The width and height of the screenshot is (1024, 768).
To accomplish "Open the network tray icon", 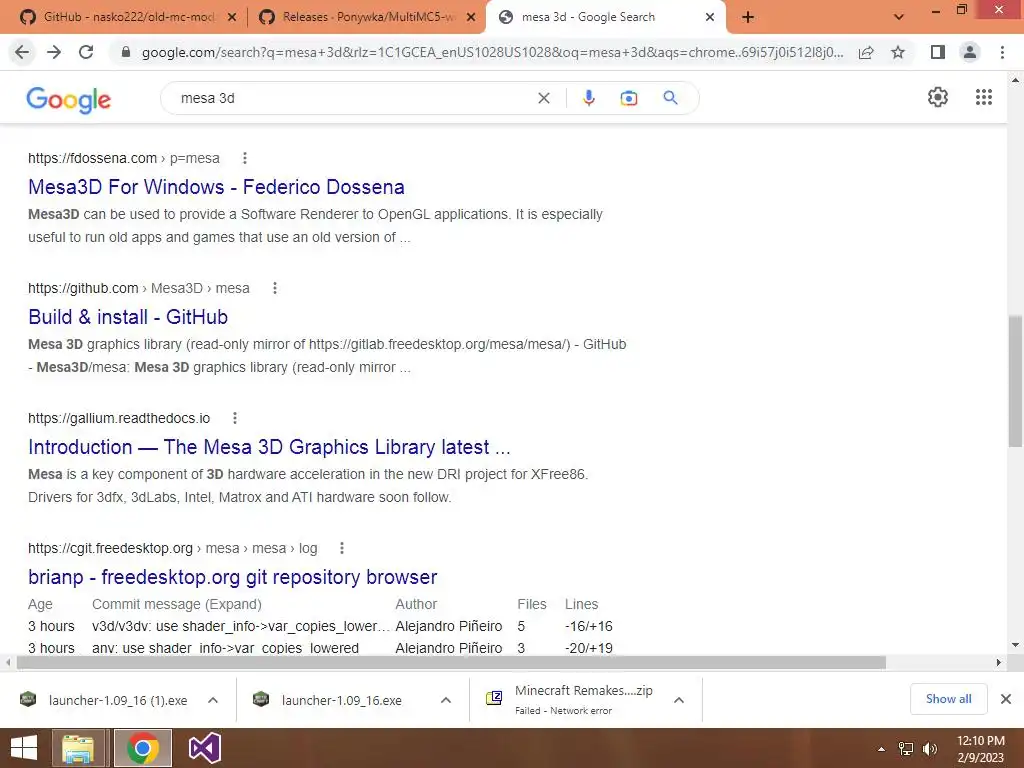I will pos(906,749).
